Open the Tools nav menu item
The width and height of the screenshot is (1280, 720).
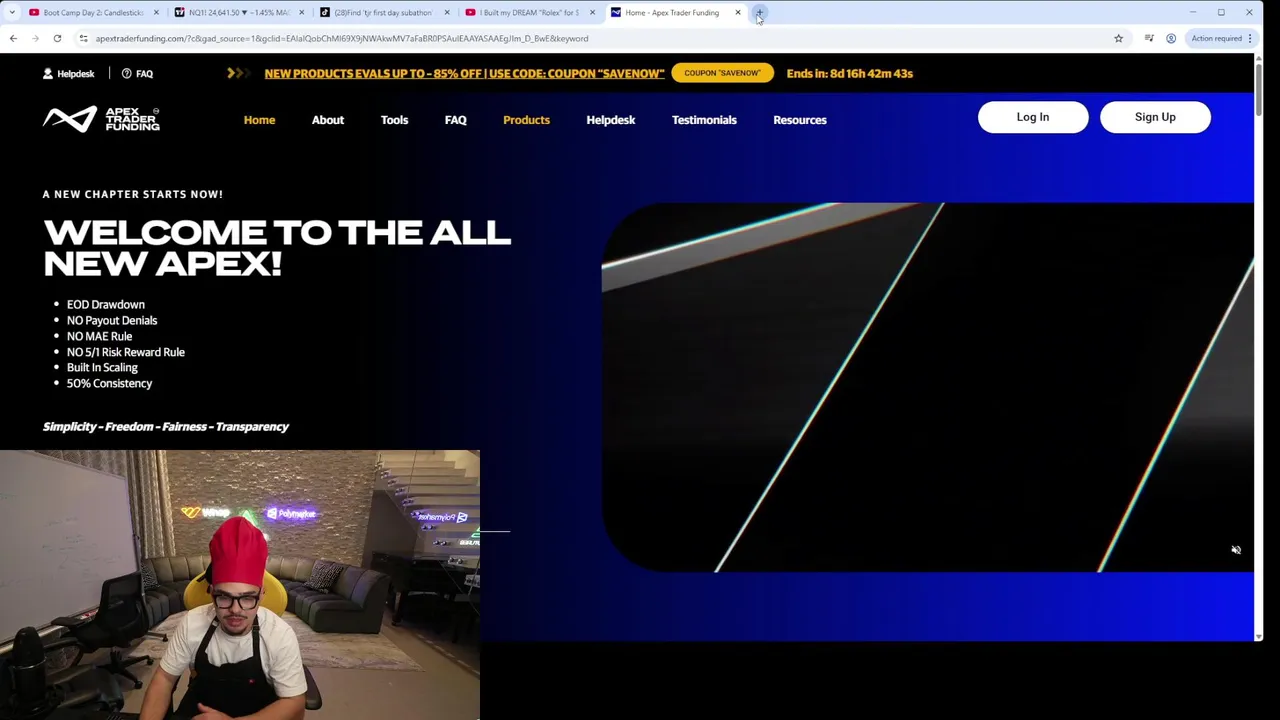tap(394, 120)
